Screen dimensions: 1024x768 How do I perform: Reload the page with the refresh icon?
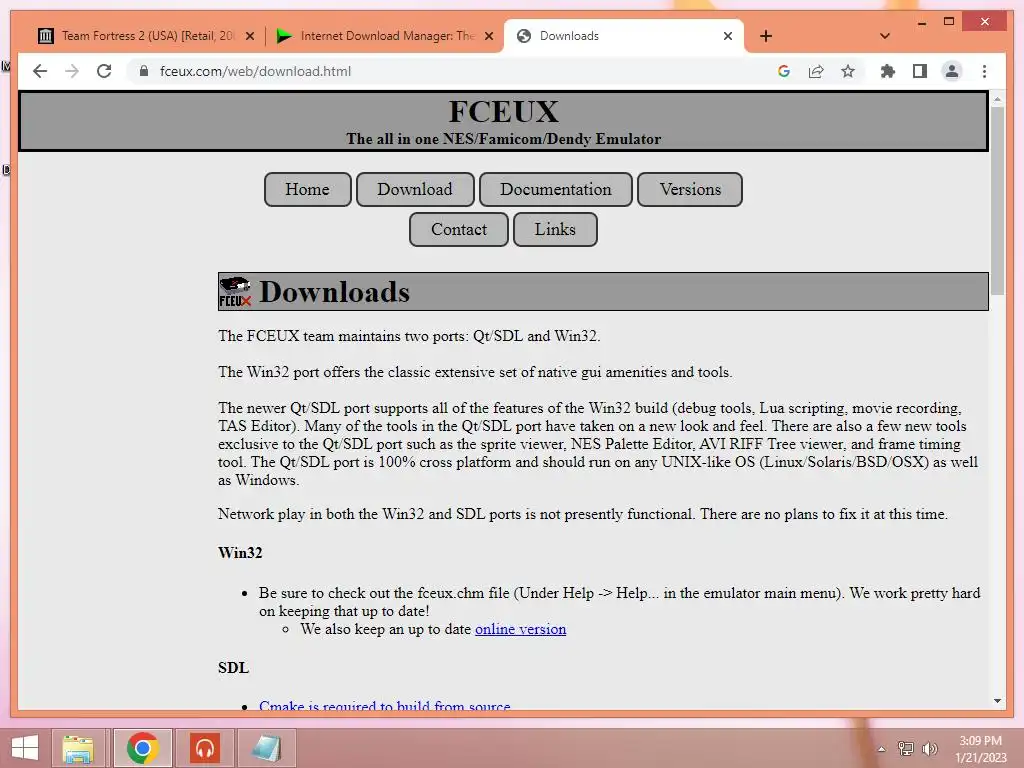click(x=104, y=71)
